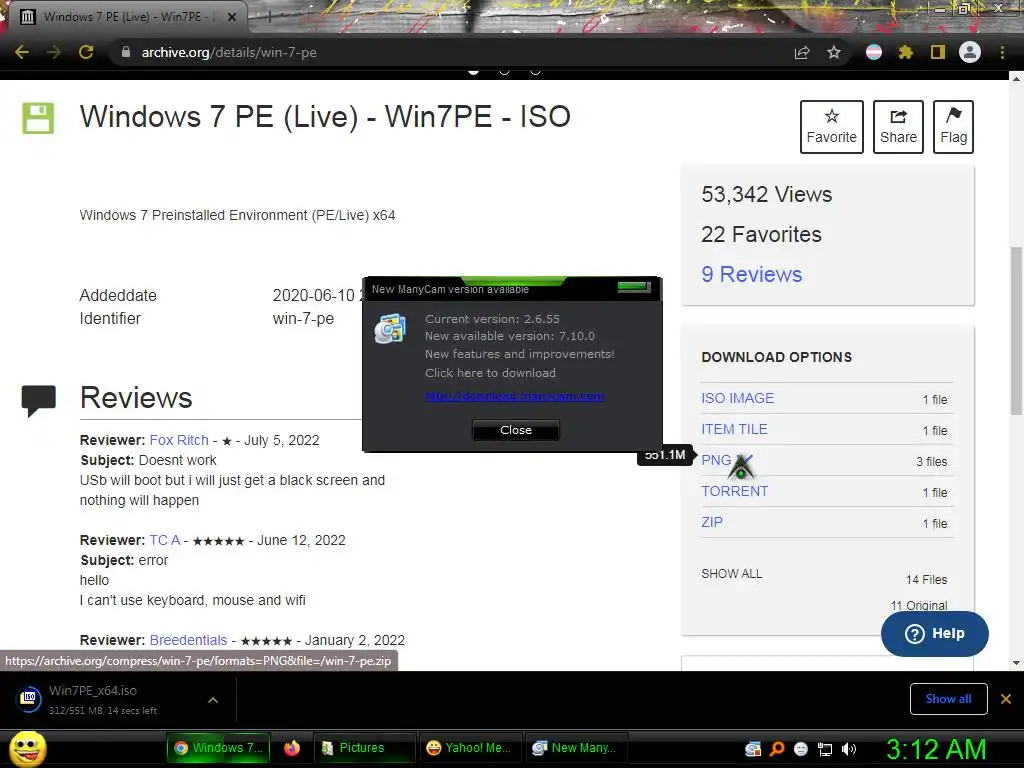Click the green button on ManyCam title bar
The height and width of the screenshot is (768, 1024).
[x=633, y=287]
